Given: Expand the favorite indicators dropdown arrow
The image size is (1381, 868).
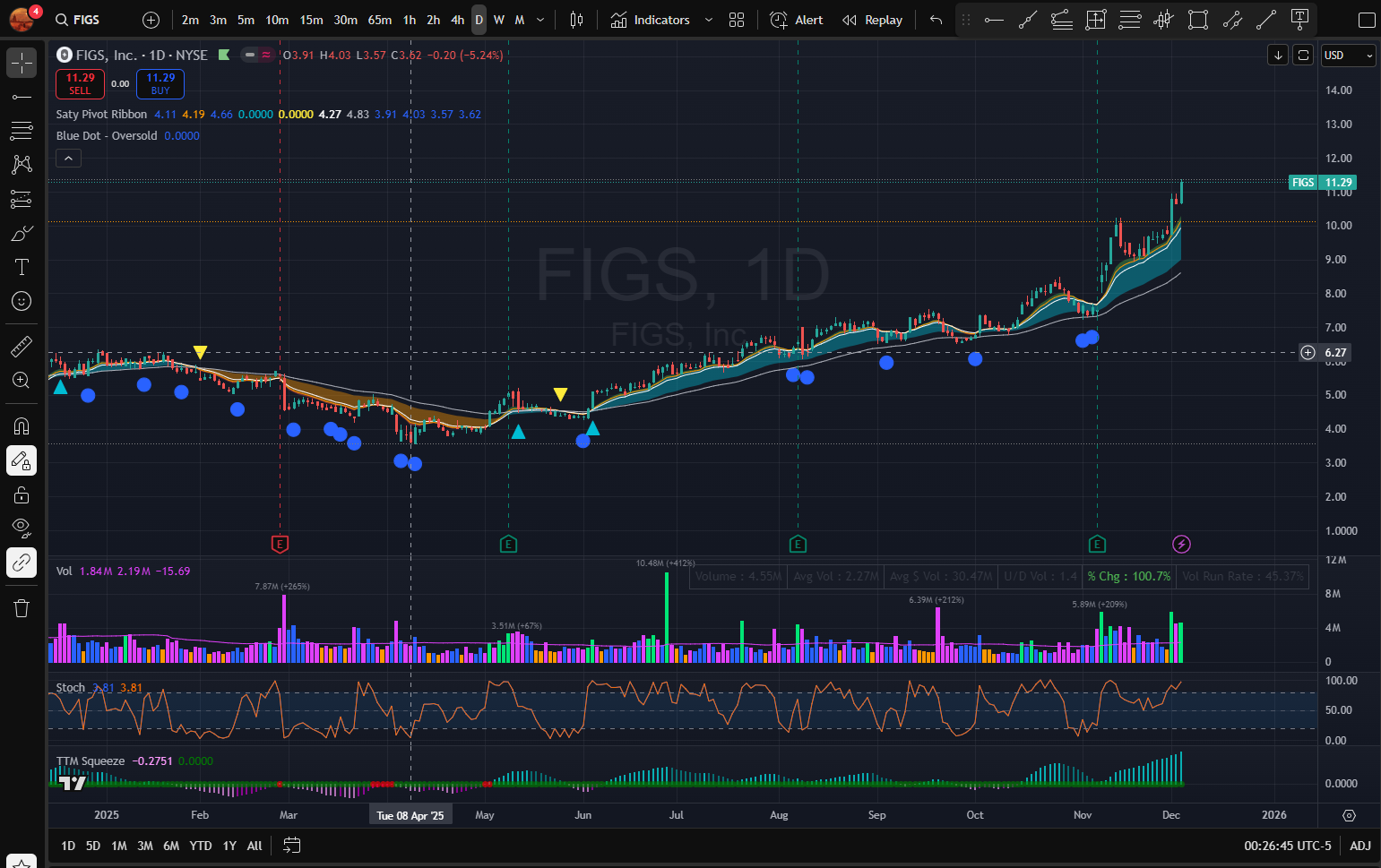Looking at the screenshot, I should (708, 20).
